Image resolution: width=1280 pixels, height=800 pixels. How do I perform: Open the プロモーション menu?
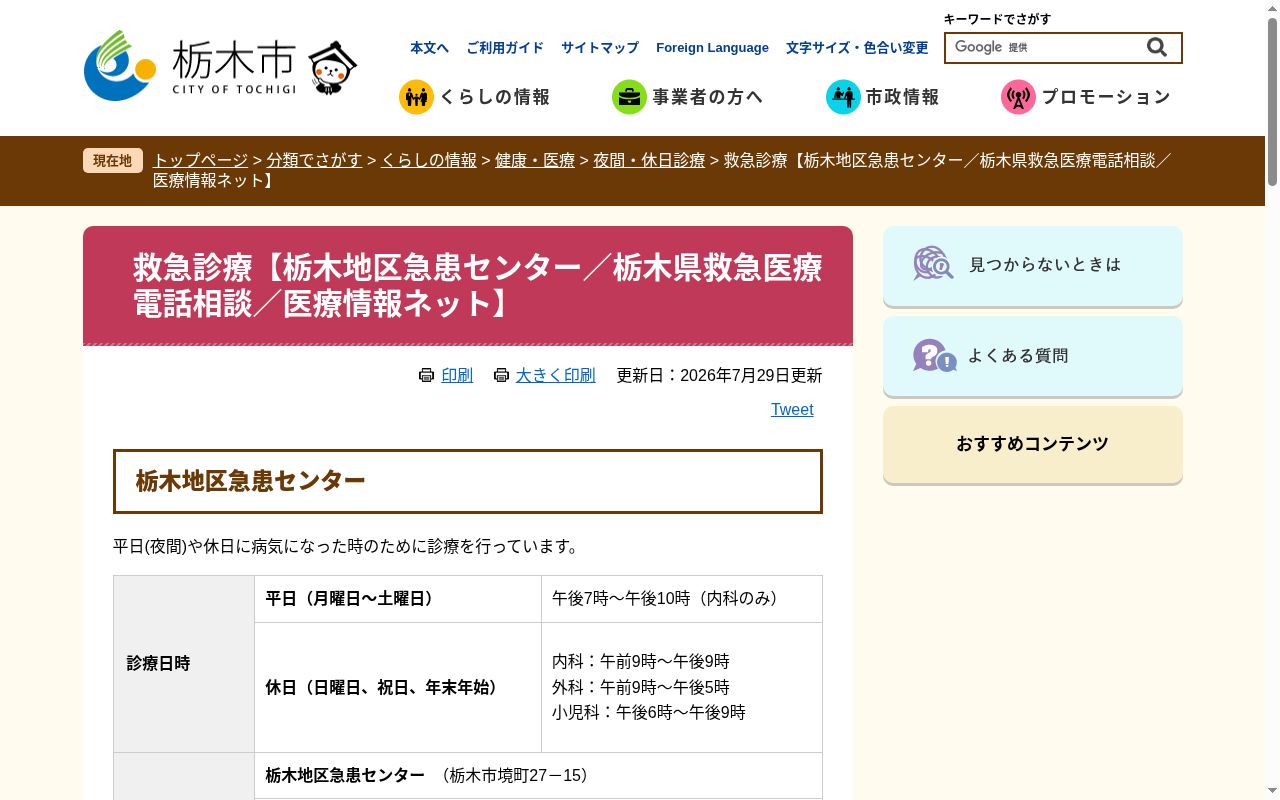1086,97
